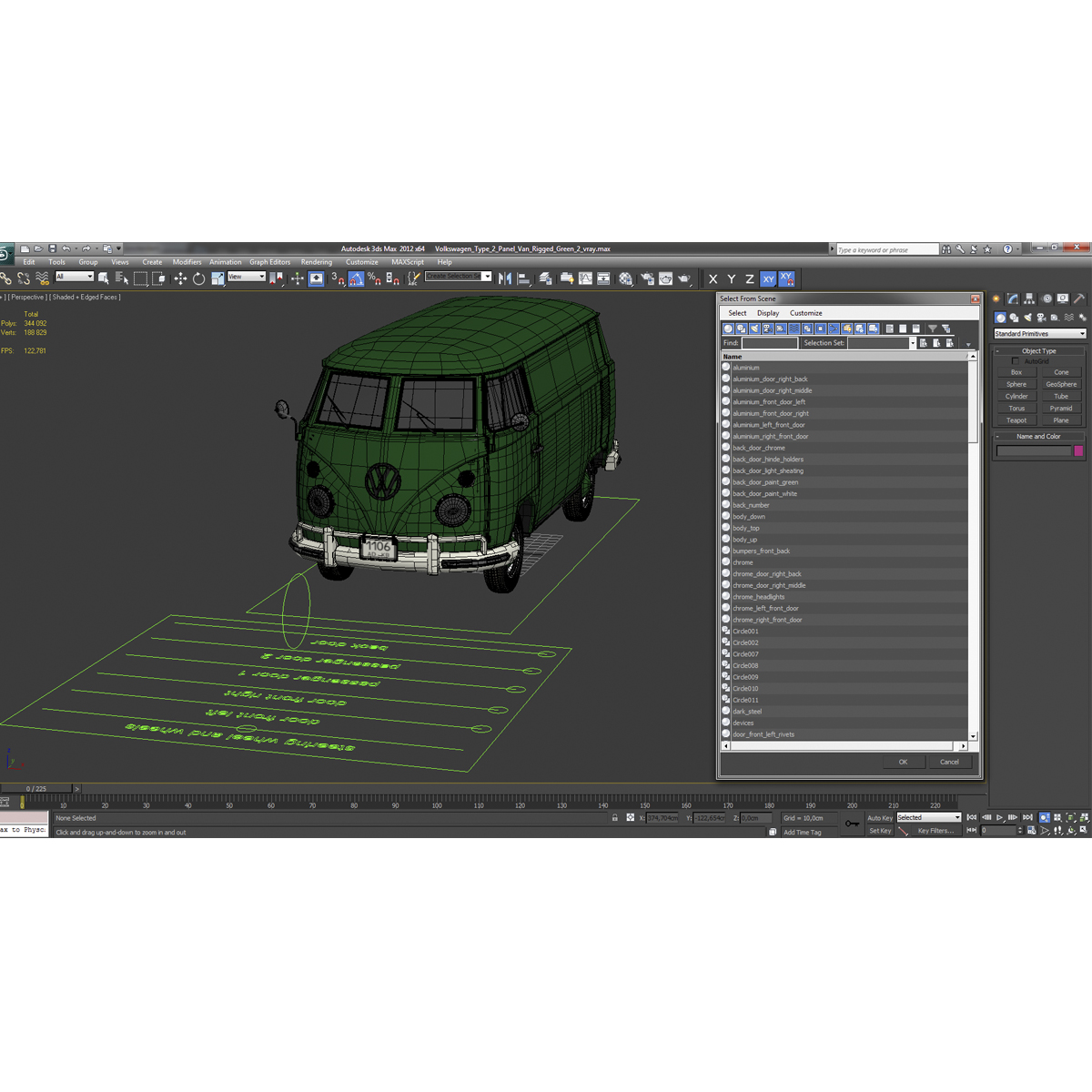Toggle the XY axis constraint button
Screen dimensions: 1092x1092
click(x=768, y=279)
